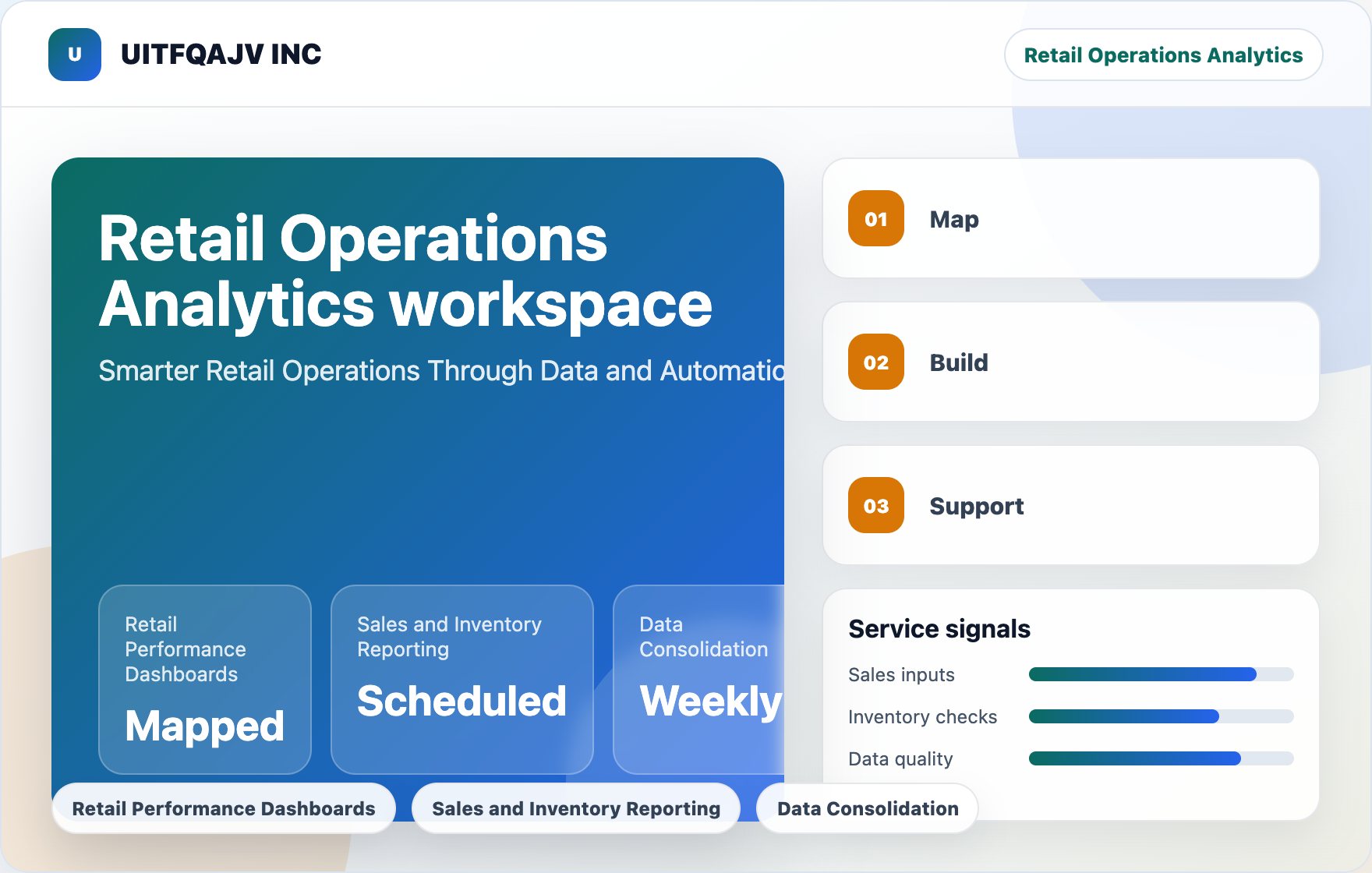Open the Support step card
Viewport: 1372px width, 873px height.
coord(1071,505)
